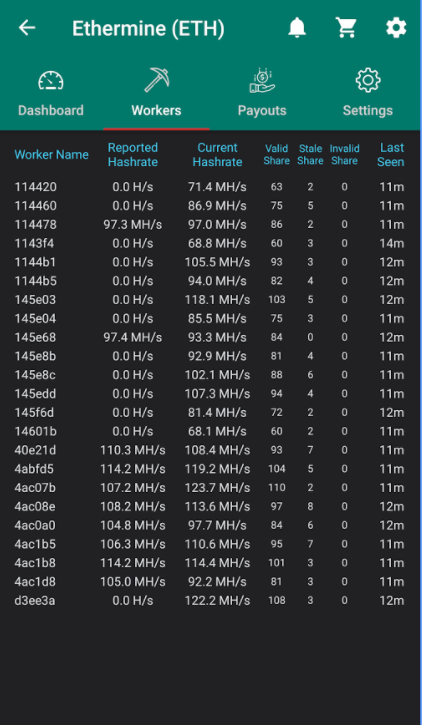The image size is (422, 725).
Task: Open the top-right gear settings icon
Action: (396, 28)
